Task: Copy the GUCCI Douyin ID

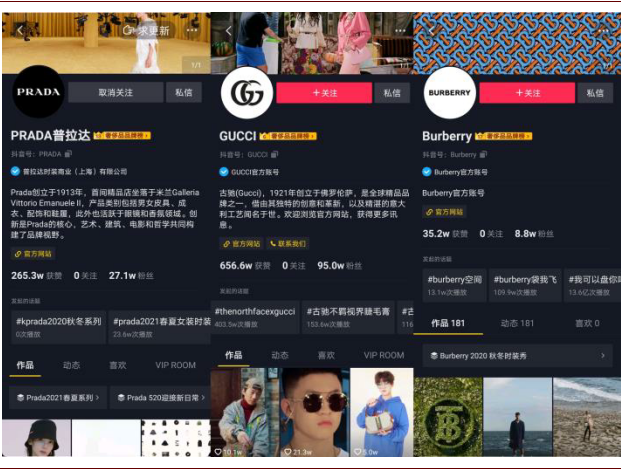Action: 274,154
